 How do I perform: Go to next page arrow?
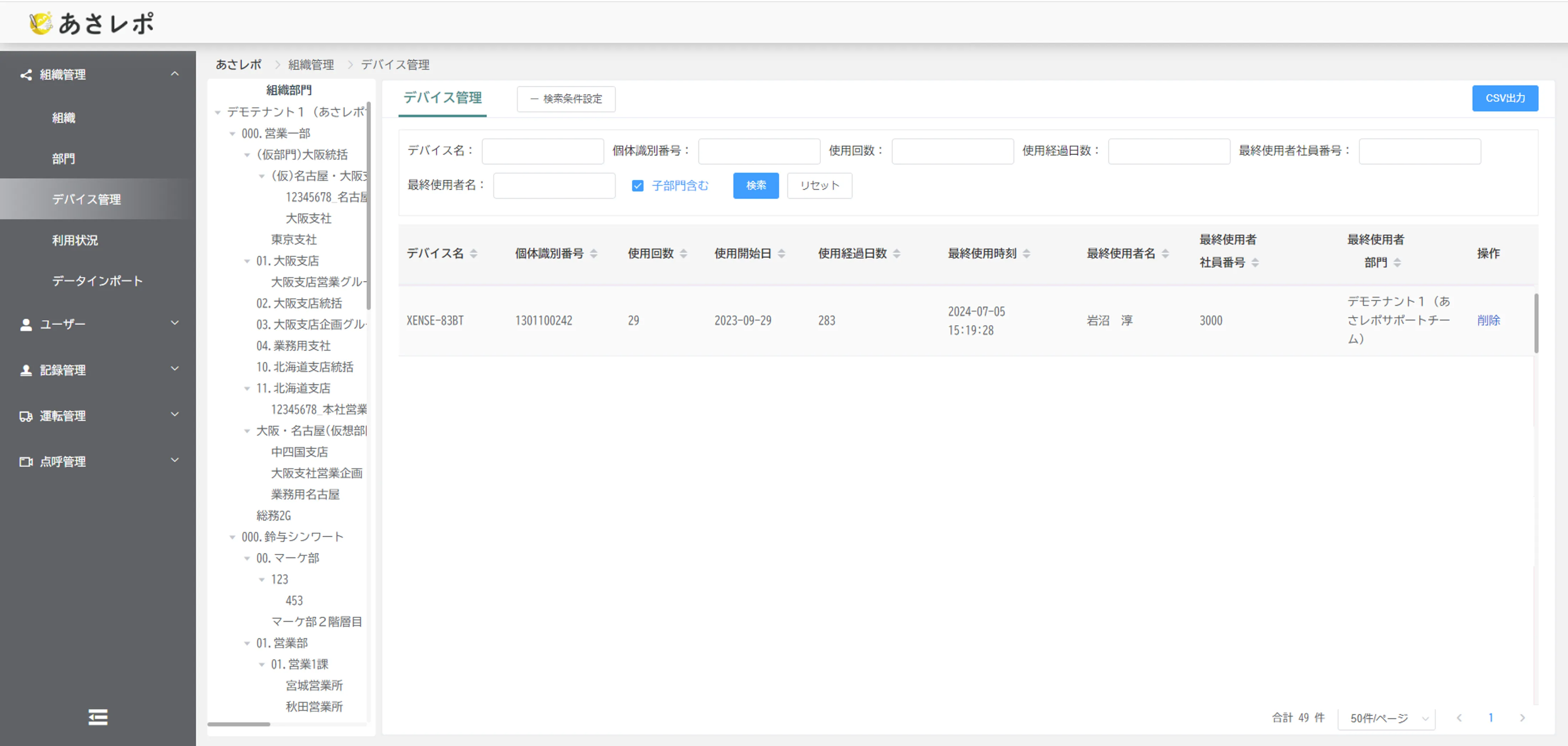pyautogui.click(x=1522, y=718)
